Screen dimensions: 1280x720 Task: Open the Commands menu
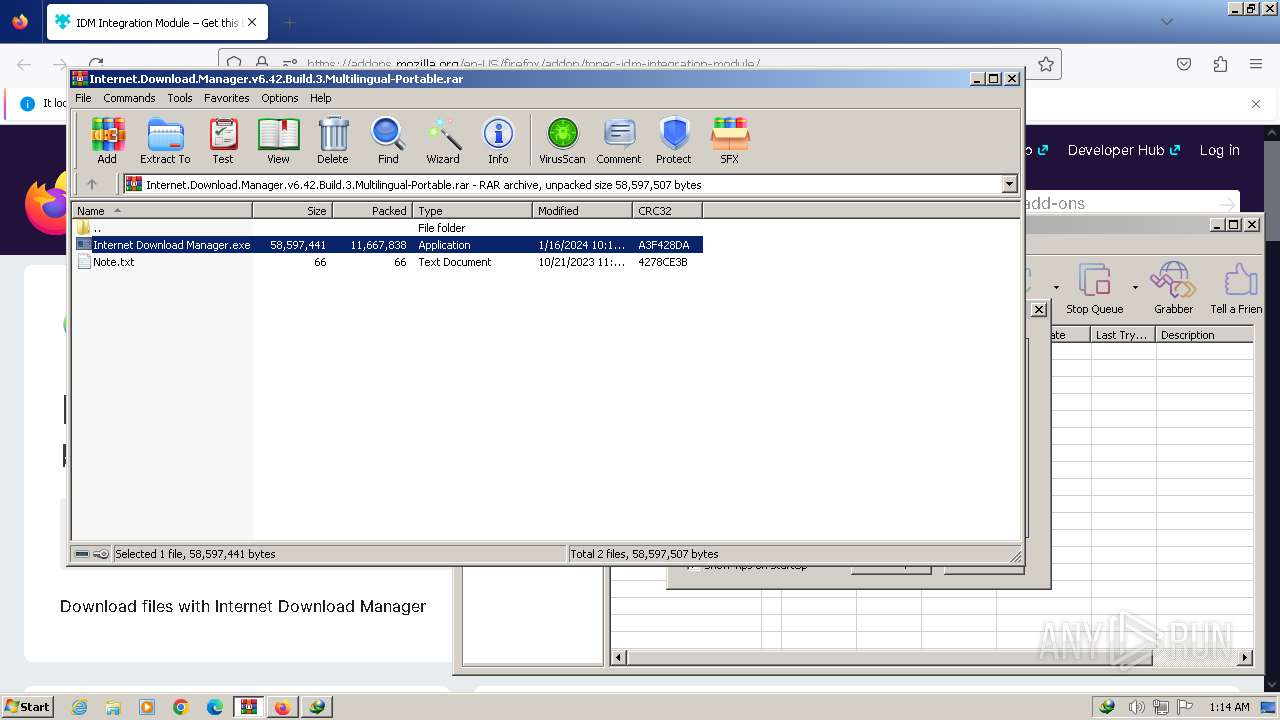pos(129,98)
